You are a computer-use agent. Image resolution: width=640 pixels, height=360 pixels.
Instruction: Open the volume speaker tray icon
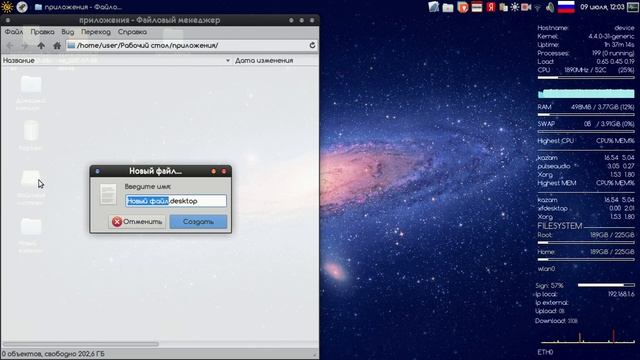550,7
